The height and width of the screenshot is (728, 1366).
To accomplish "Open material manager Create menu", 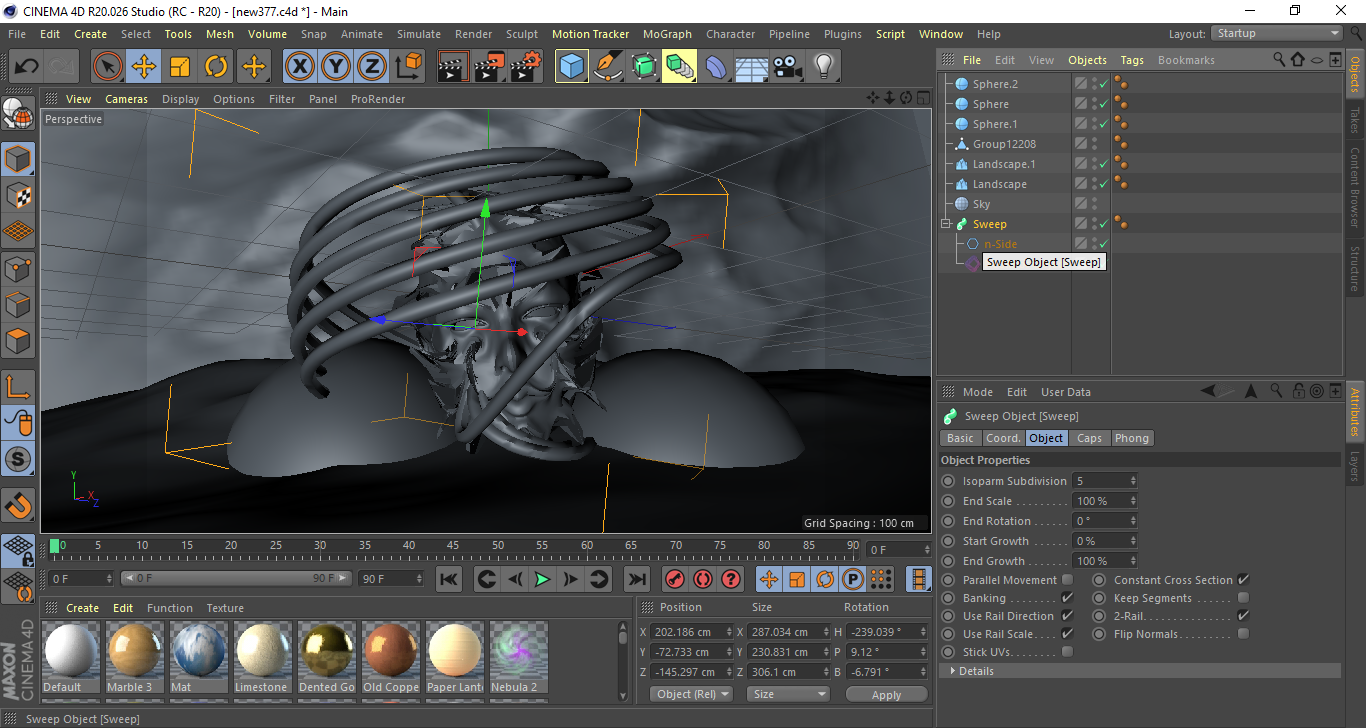I will coord(83,608).
